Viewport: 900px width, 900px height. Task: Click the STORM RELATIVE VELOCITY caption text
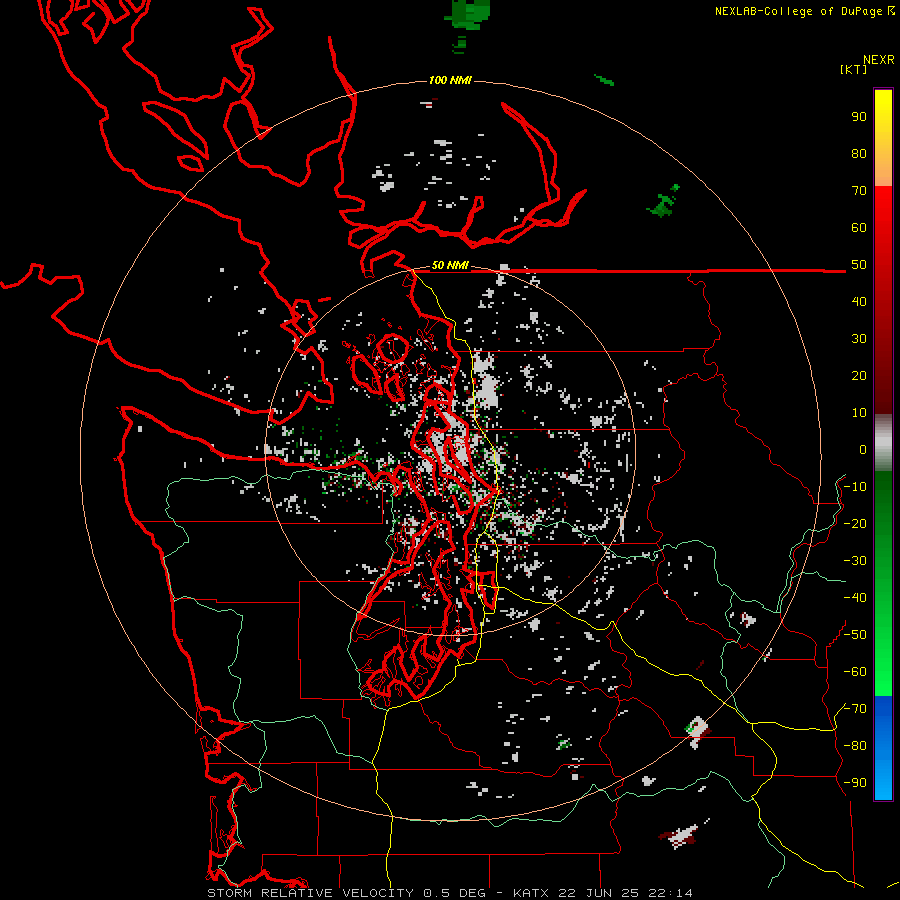click(310, 893)
